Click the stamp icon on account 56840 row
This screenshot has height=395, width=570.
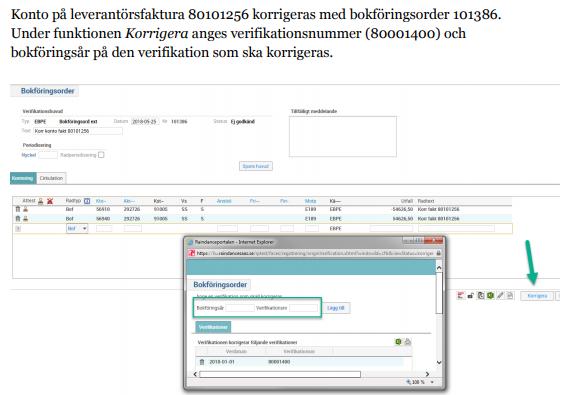click(x=25, y=218)
